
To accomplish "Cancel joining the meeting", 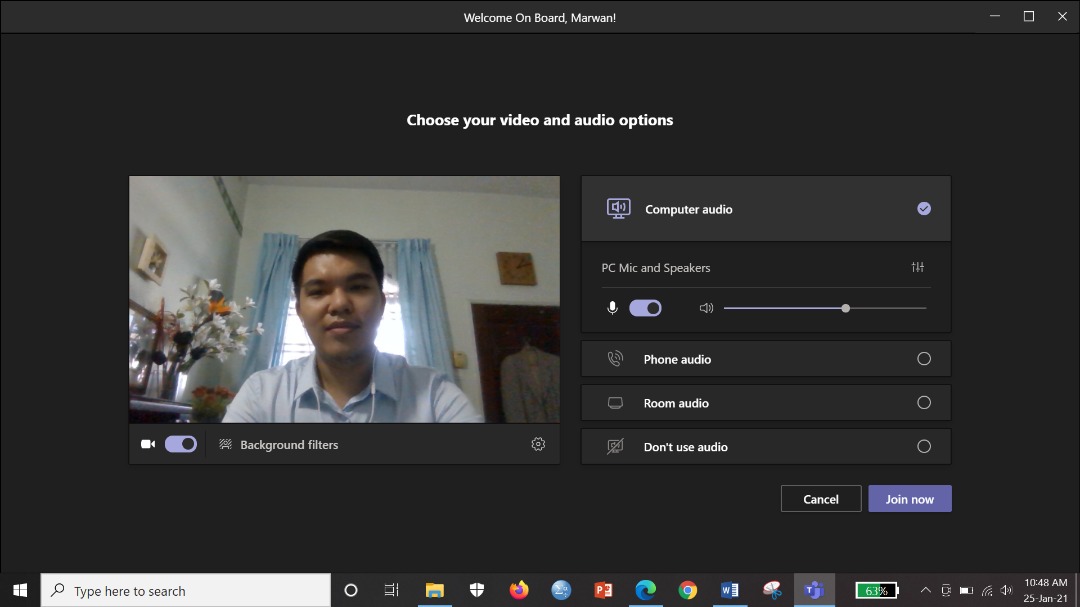I will point(820,498).
